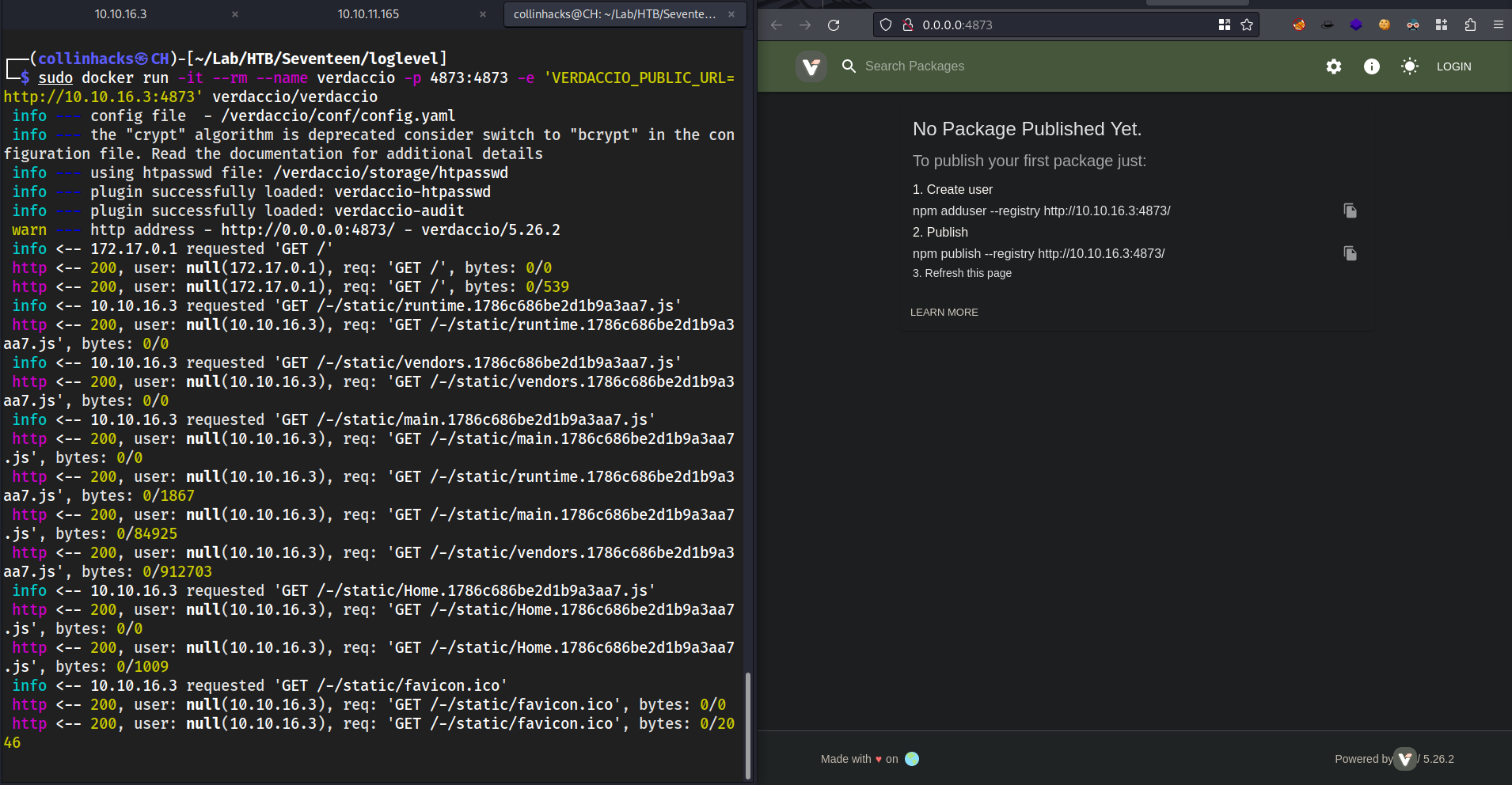Open the extensions puzzle-piece menu
The width and height of the screenshot is (1512, 785).
coord(1470,25)
